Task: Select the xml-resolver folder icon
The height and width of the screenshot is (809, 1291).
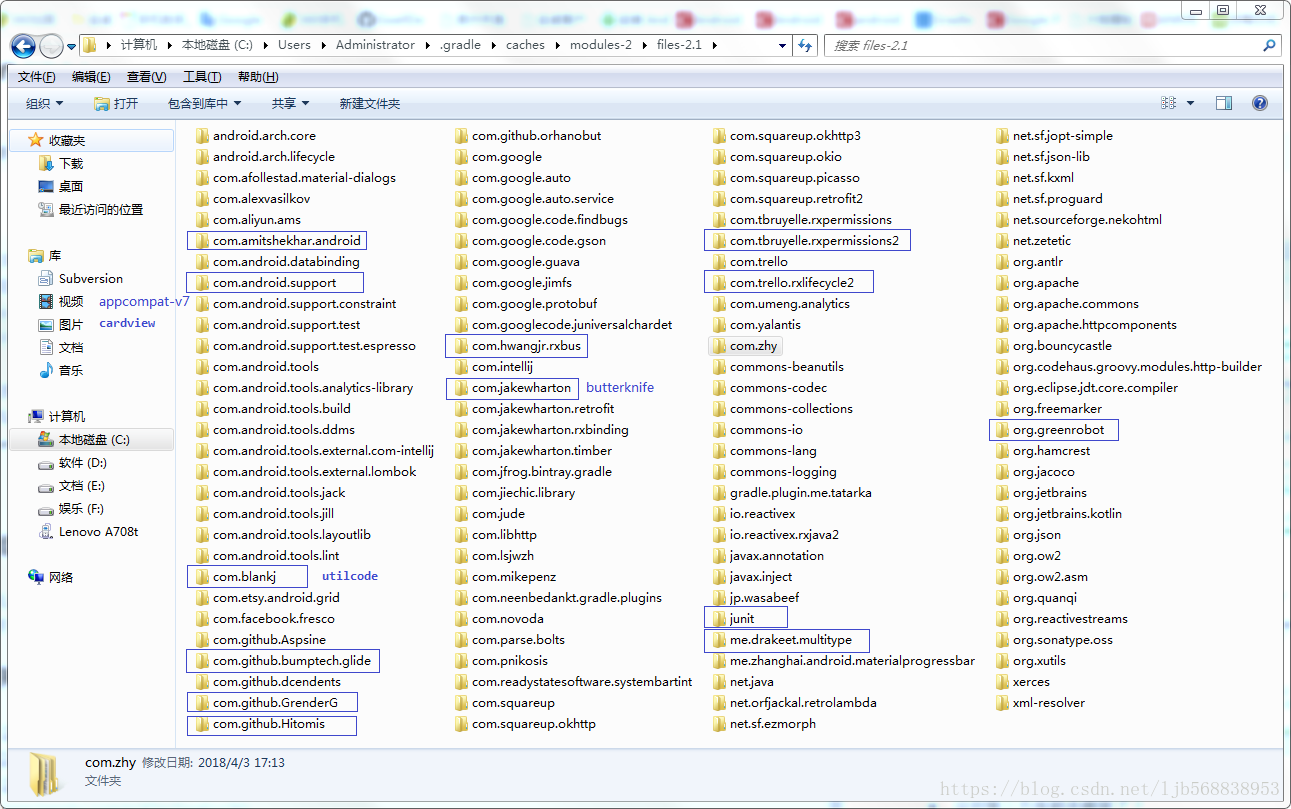Action: [x=1002, y=703]
